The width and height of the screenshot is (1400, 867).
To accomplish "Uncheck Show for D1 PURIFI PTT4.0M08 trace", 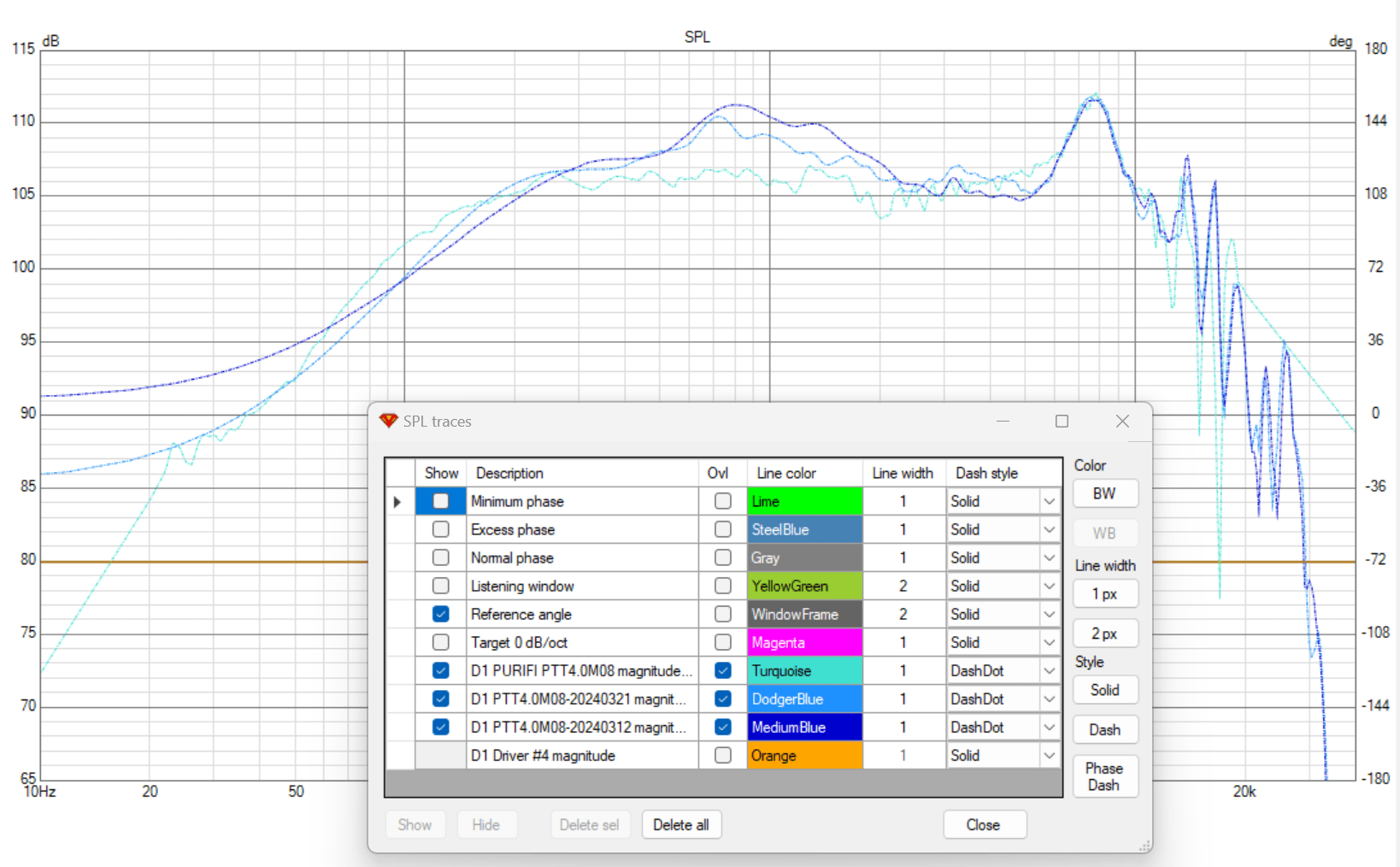I will click(441, 670).
